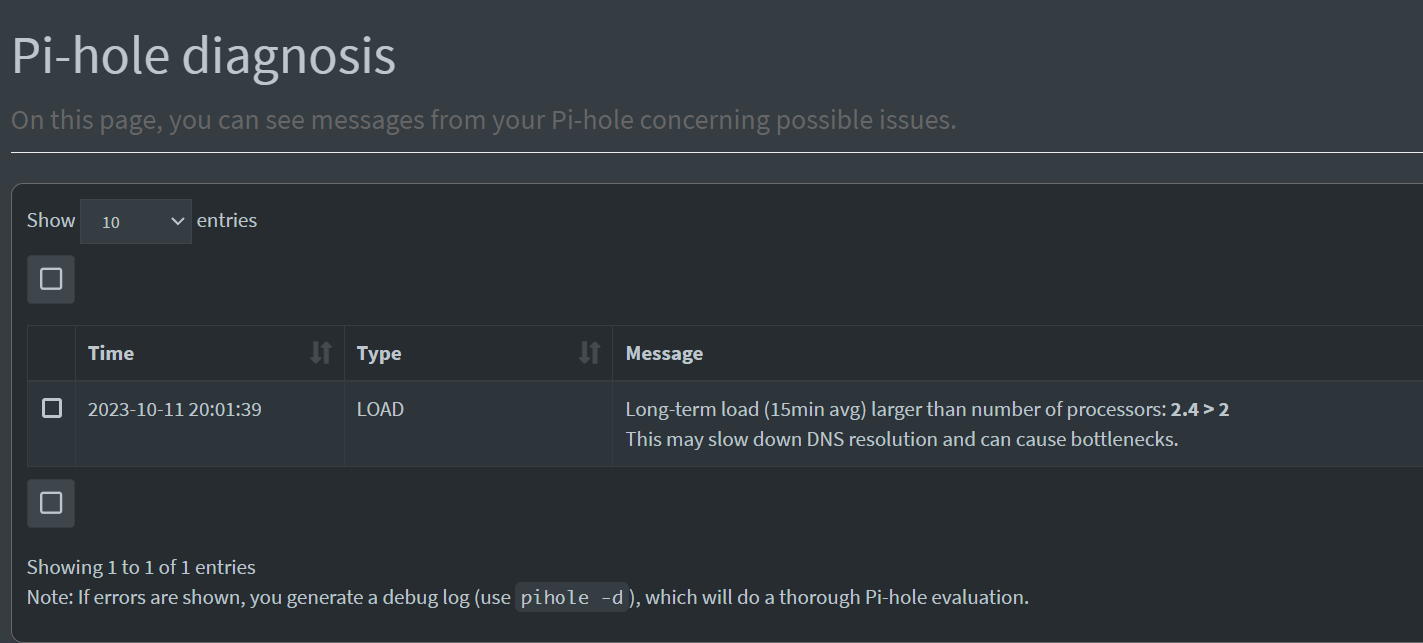Image resolution: width=1423 pixels, height=643 pixels.
Task: Expand the dropdown showing the value 10
Action: pyautogui.click(x=135, y=221)
